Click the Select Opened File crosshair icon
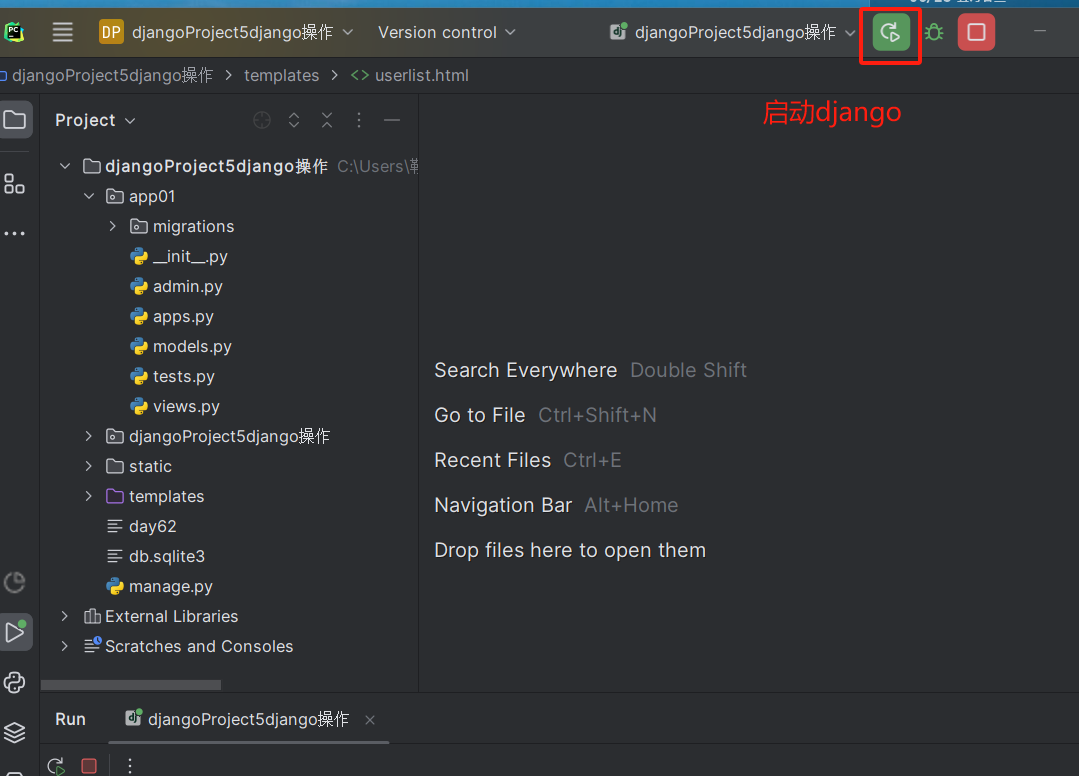Image resolution: width=1079 pixels, height=776 pixels. [262, 120]
